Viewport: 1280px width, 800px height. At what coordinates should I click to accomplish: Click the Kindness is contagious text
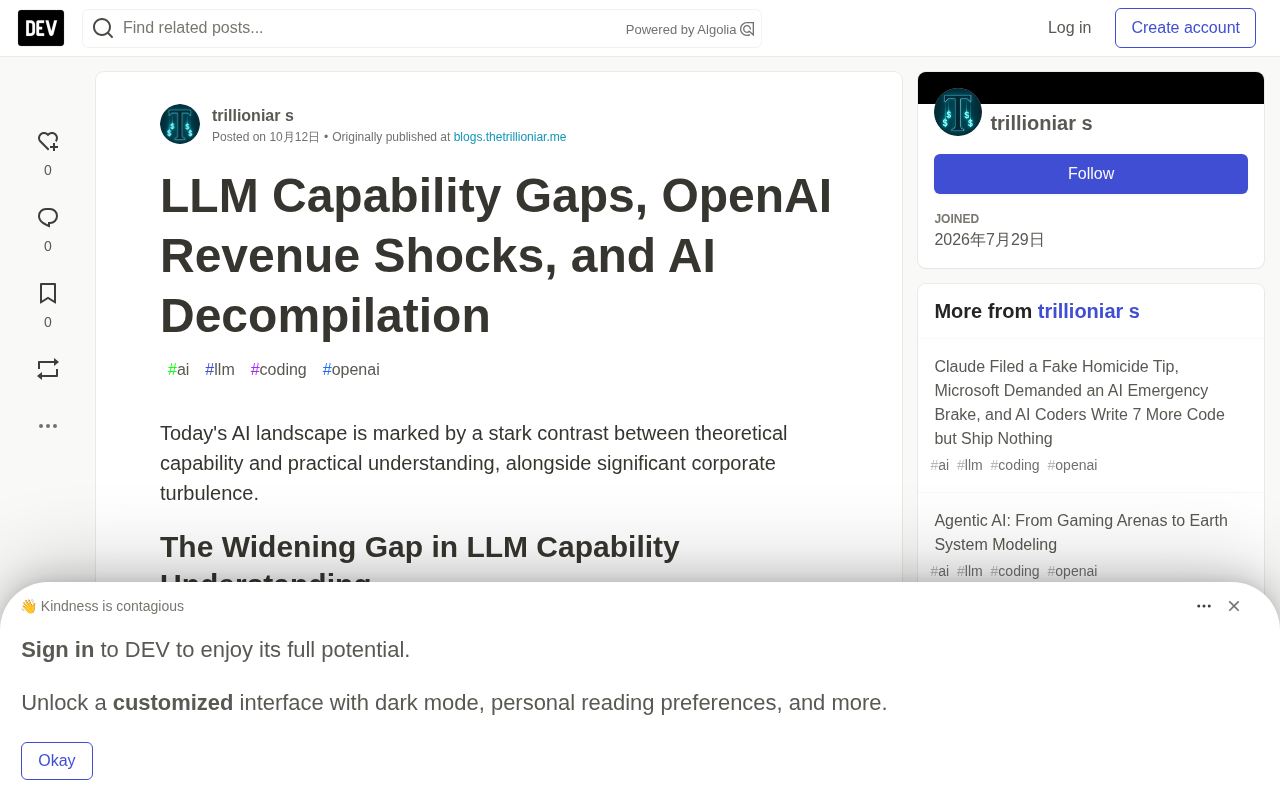pos(112,606)
